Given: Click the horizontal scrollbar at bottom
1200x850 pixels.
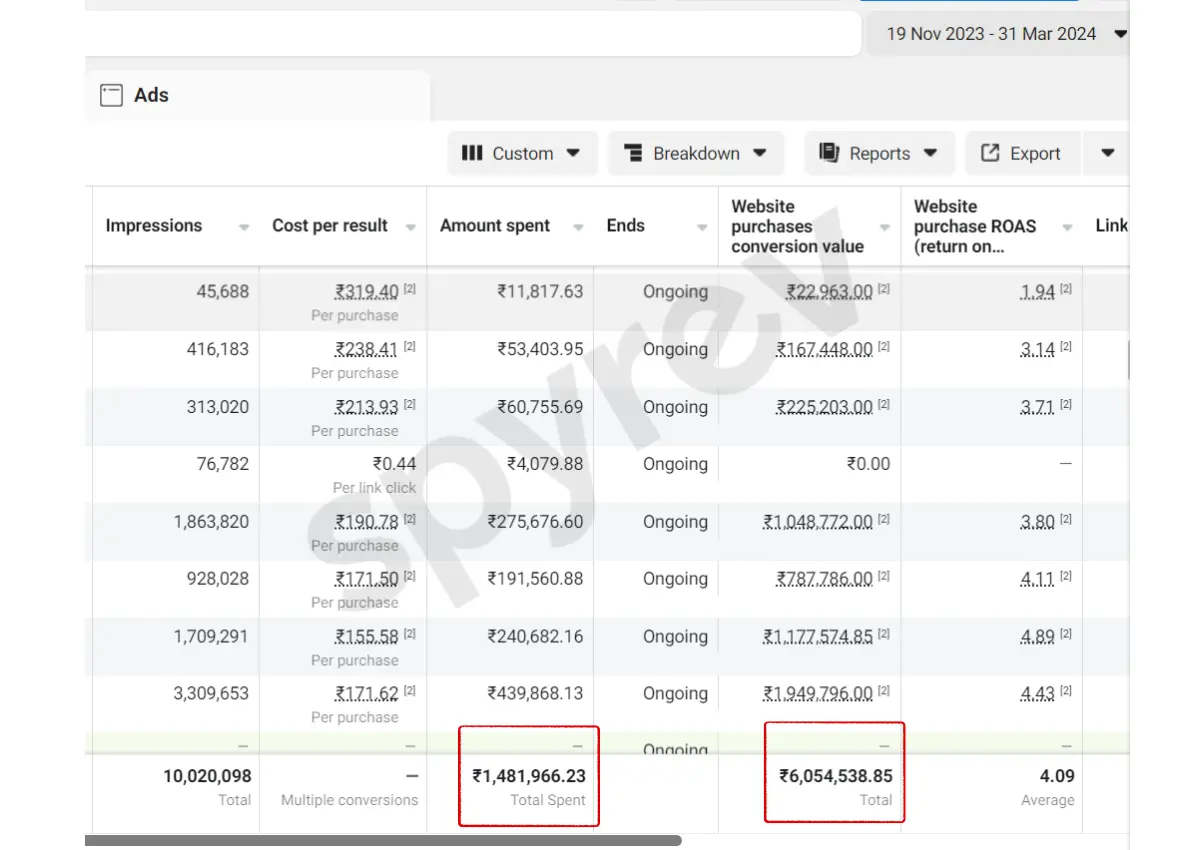Looking at the screenshot, I should pyautogui.click(x=383, y=841).
